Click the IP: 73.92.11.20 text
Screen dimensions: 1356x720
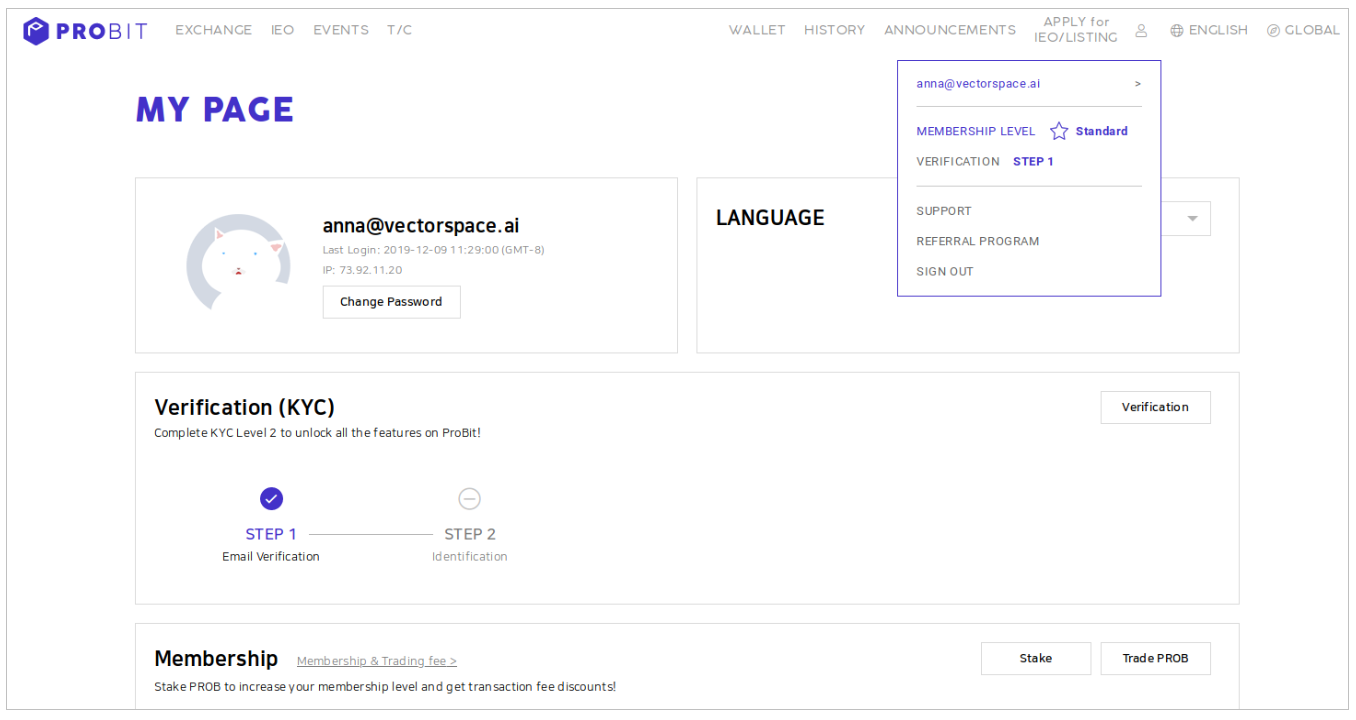tap(362, 270)
